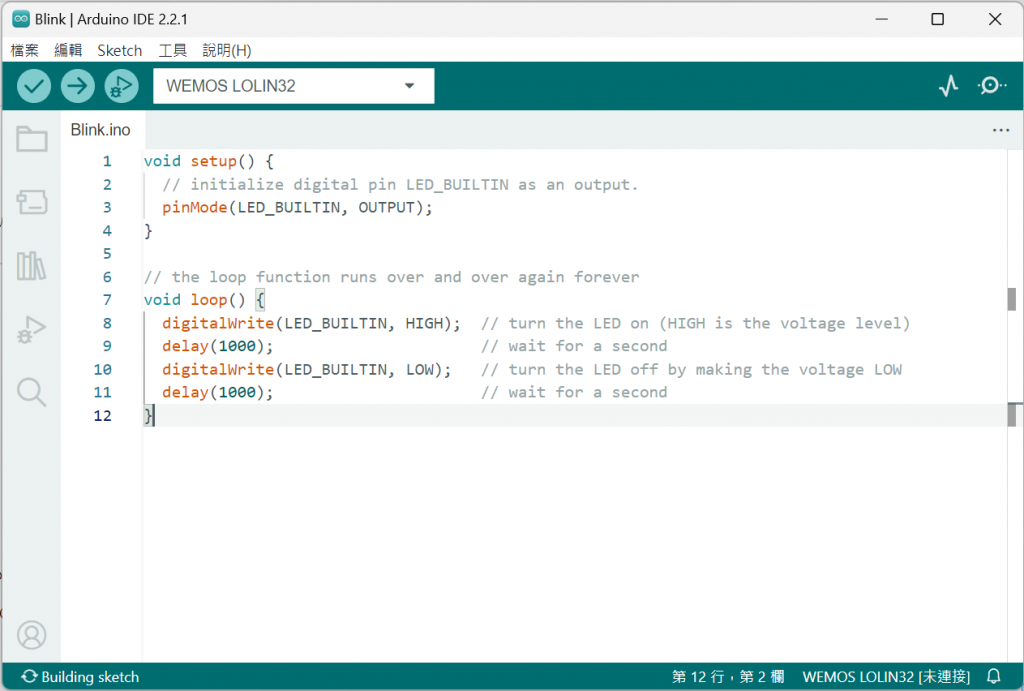Click 'OUTPUT' in line 3
Screen dimensions: 1024x691
[x=387, y=208]
